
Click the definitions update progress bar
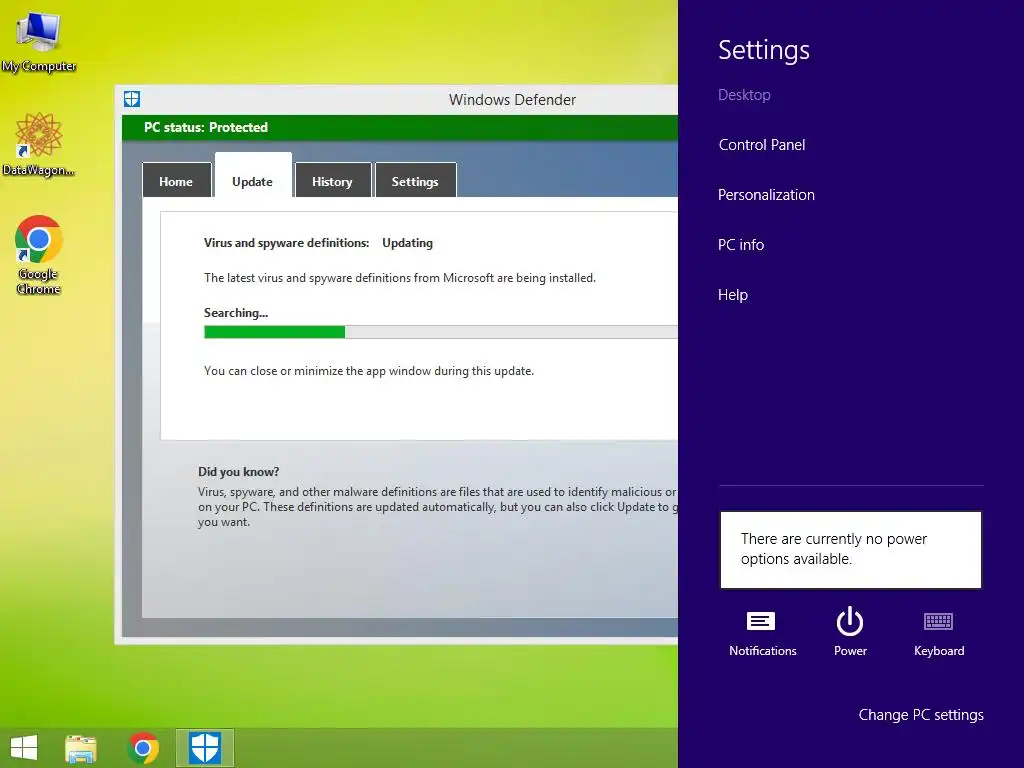coord(441,332)
